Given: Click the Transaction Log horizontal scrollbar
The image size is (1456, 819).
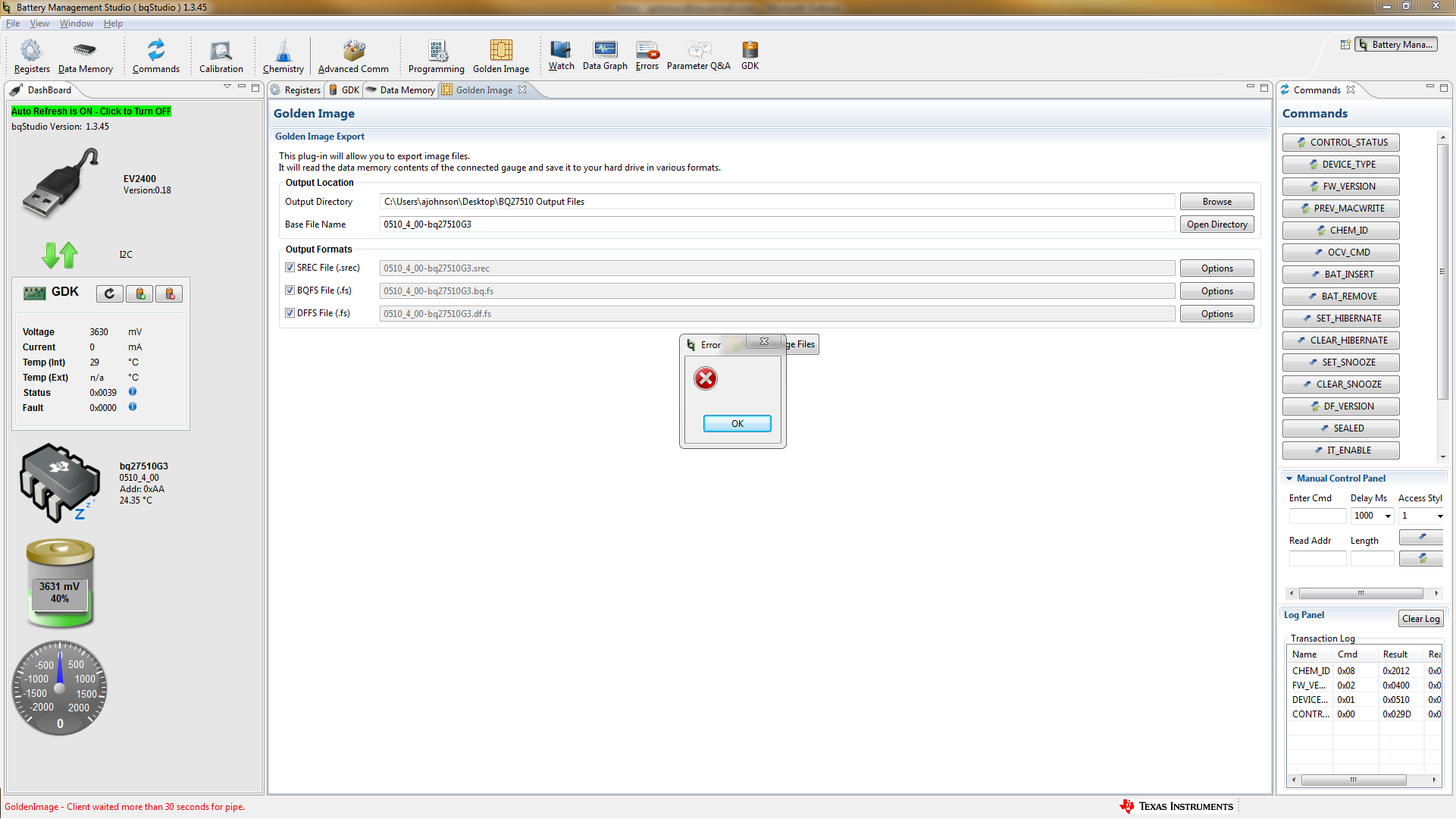Looking at the screenshot, I should point(1354,780).
